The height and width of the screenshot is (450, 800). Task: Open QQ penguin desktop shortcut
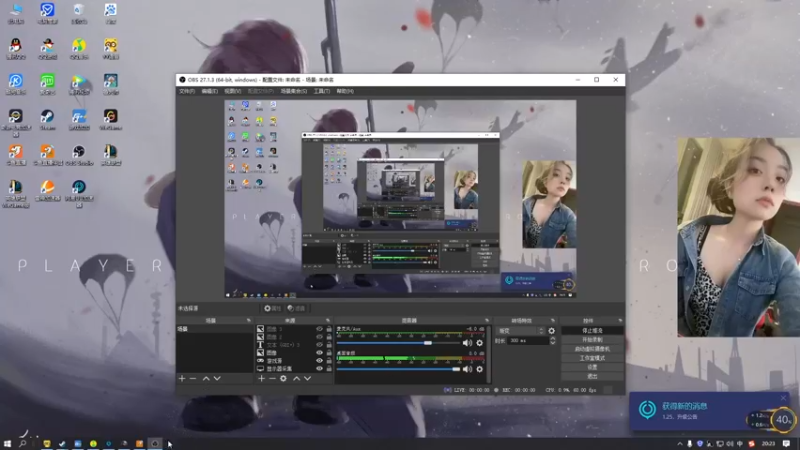coord(16,49)
